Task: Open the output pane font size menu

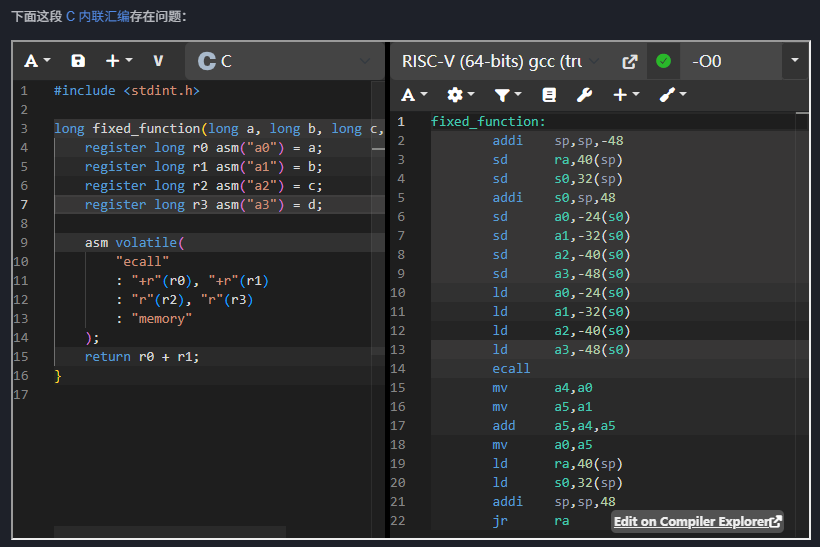Action: pyautogui.click(x=414, y=95)
